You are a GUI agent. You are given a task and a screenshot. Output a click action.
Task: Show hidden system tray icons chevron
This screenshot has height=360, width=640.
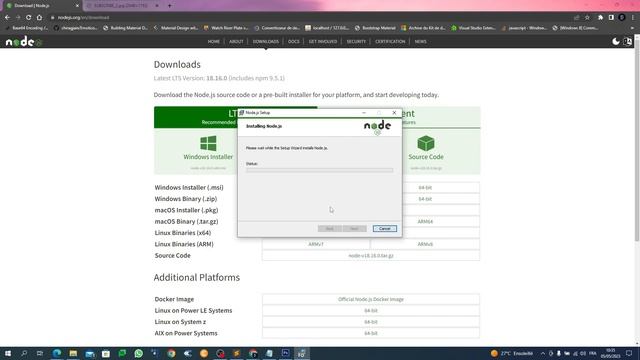click(x=543, y=353)
